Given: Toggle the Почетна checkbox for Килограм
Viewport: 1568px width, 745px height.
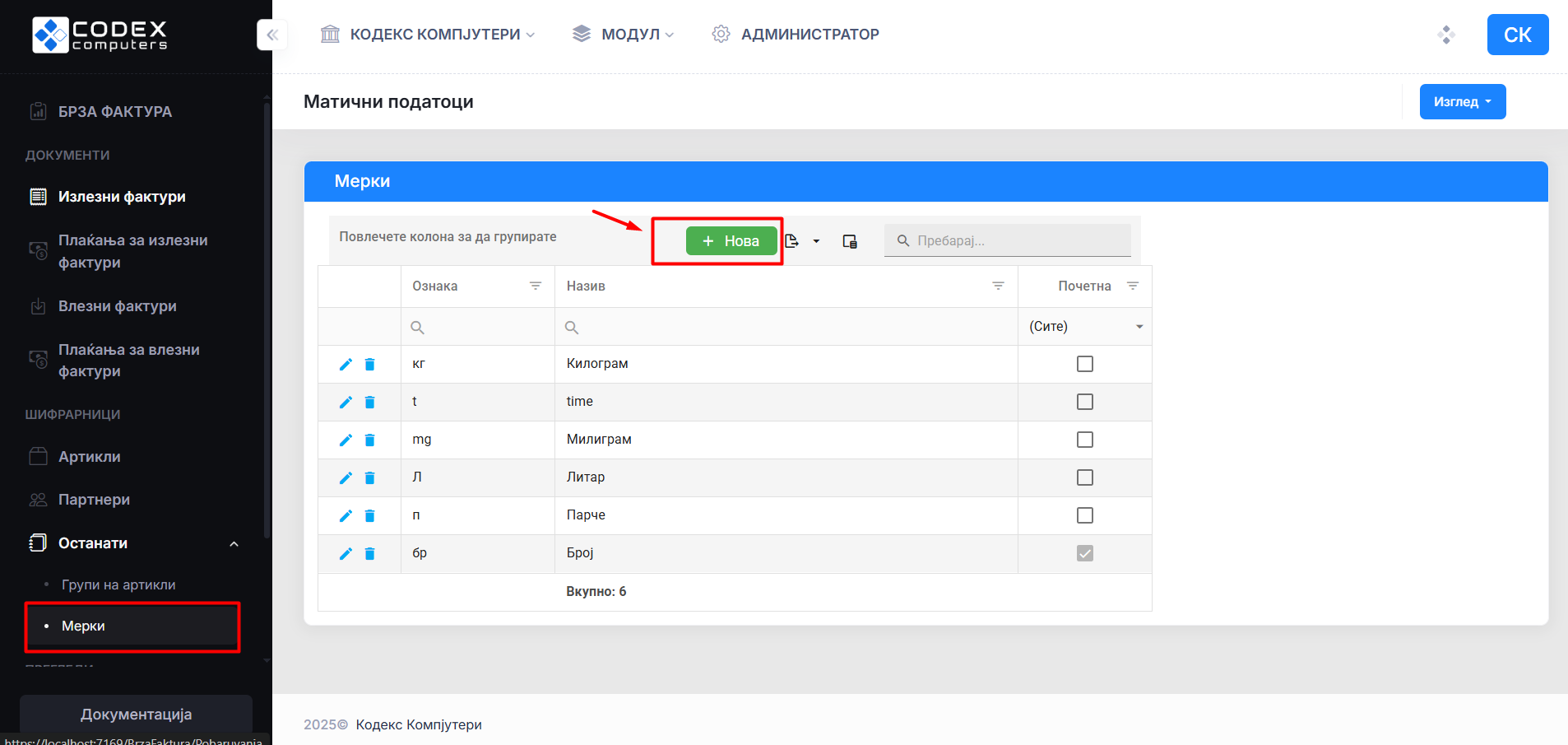Looking at the screenshot, I should (1084, 364).
